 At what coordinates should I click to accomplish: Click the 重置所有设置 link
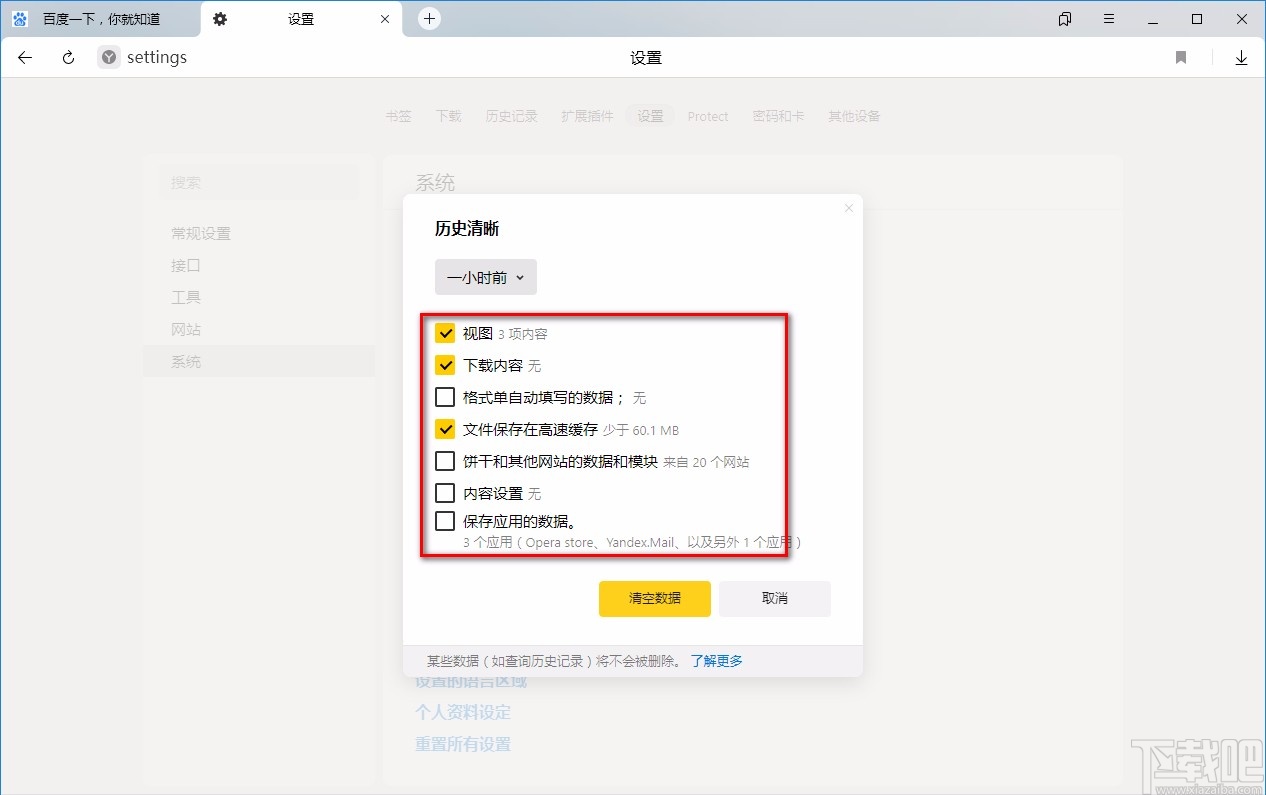tap(463, 744)
